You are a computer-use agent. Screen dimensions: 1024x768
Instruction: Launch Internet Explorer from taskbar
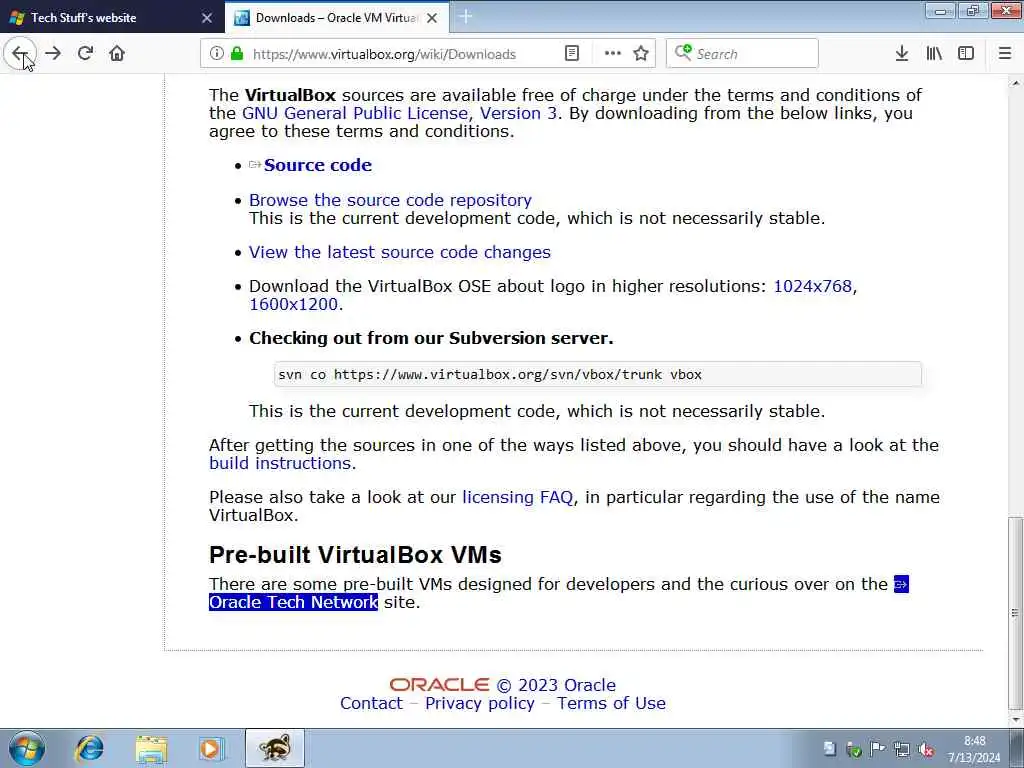coord(89,748)
